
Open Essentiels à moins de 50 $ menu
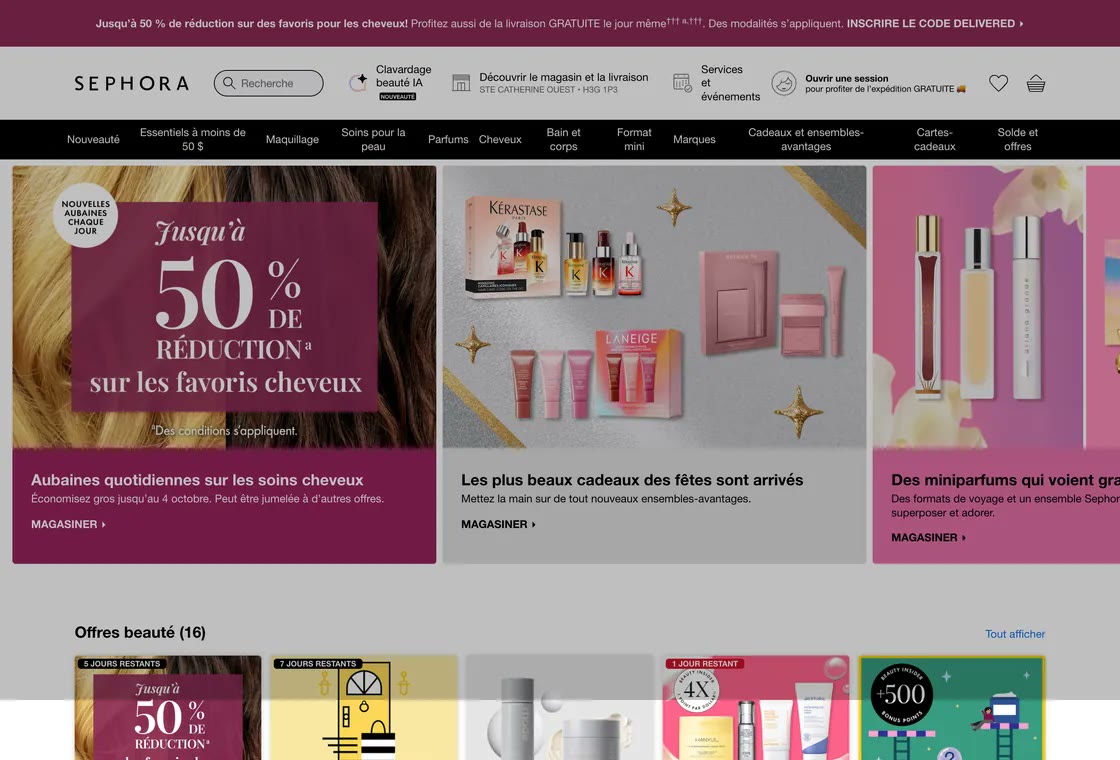(193, 139)
